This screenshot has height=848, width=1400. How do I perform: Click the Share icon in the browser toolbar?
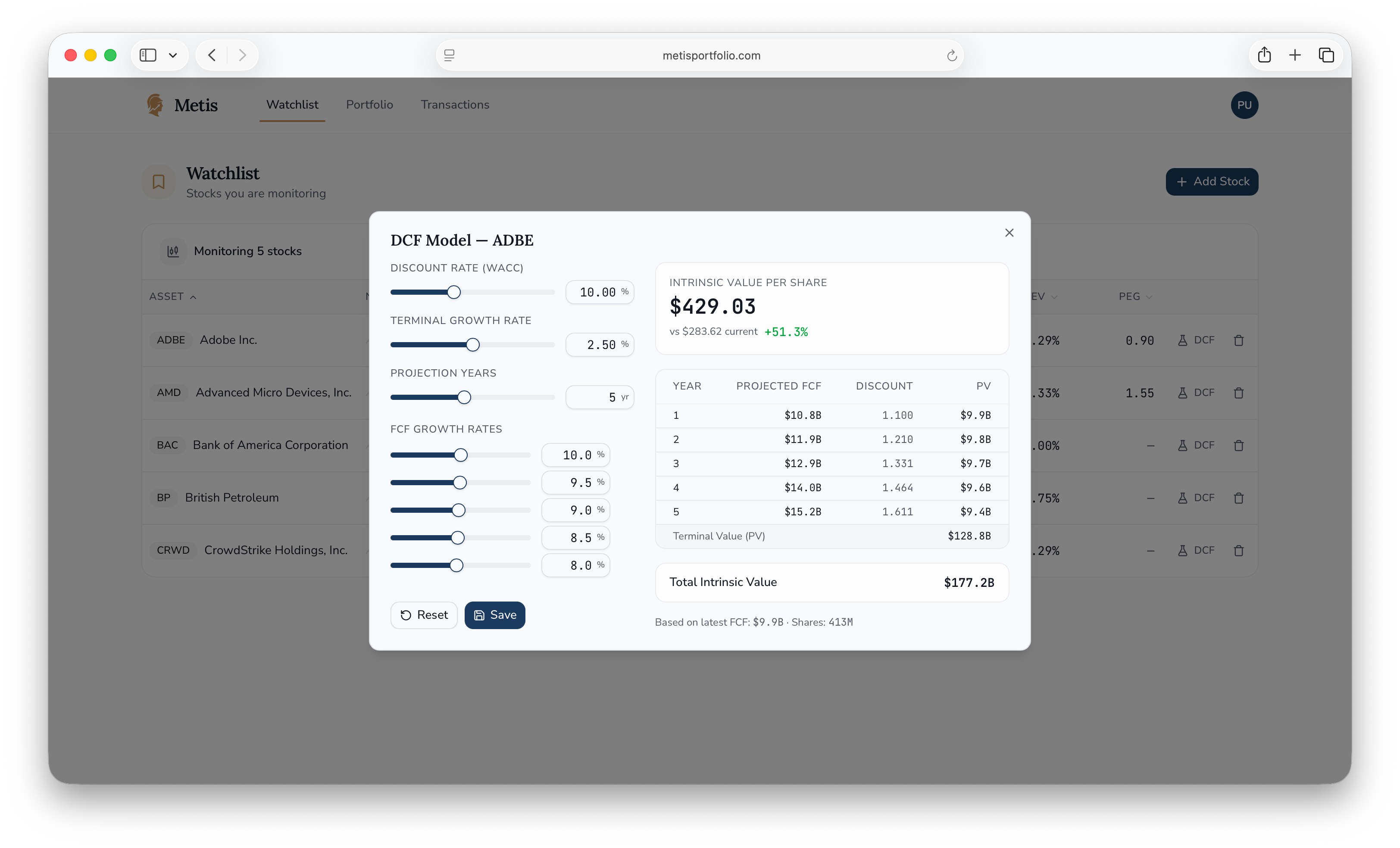1264,55
